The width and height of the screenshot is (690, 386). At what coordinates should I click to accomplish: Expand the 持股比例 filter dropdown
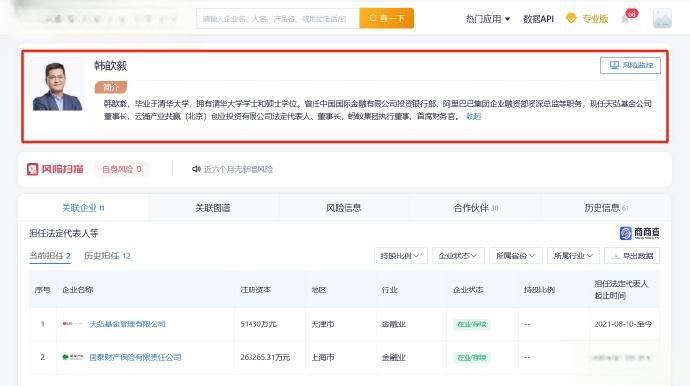click(400, 256)
